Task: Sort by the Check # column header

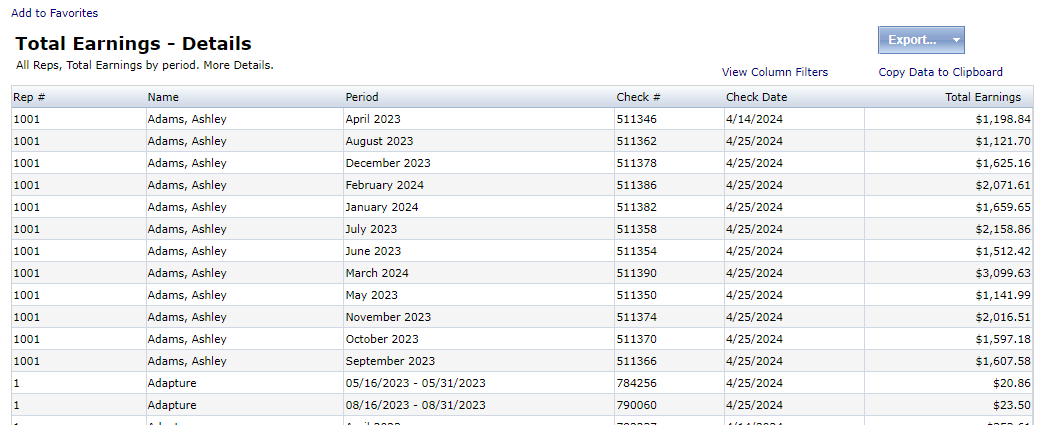Action: point(638,97)
